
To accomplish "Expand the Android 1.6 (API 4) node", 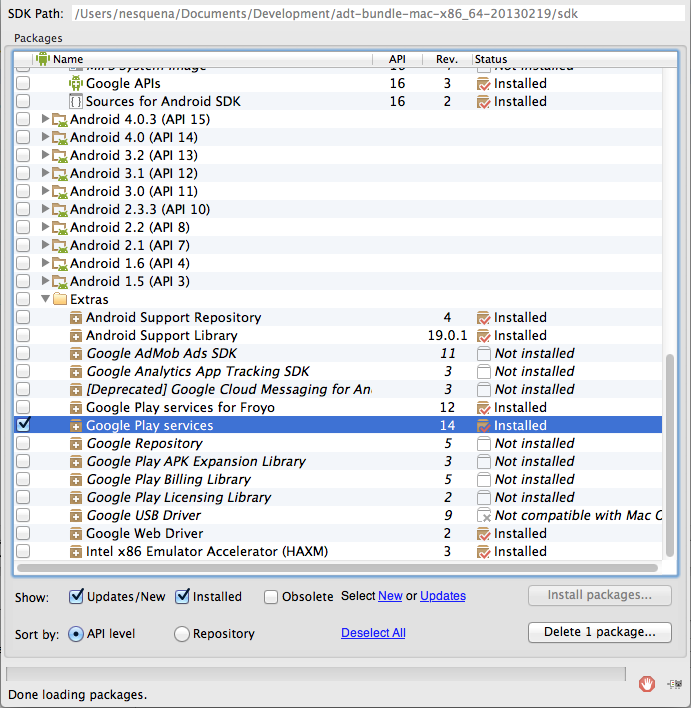I will [x=45, y=263].
